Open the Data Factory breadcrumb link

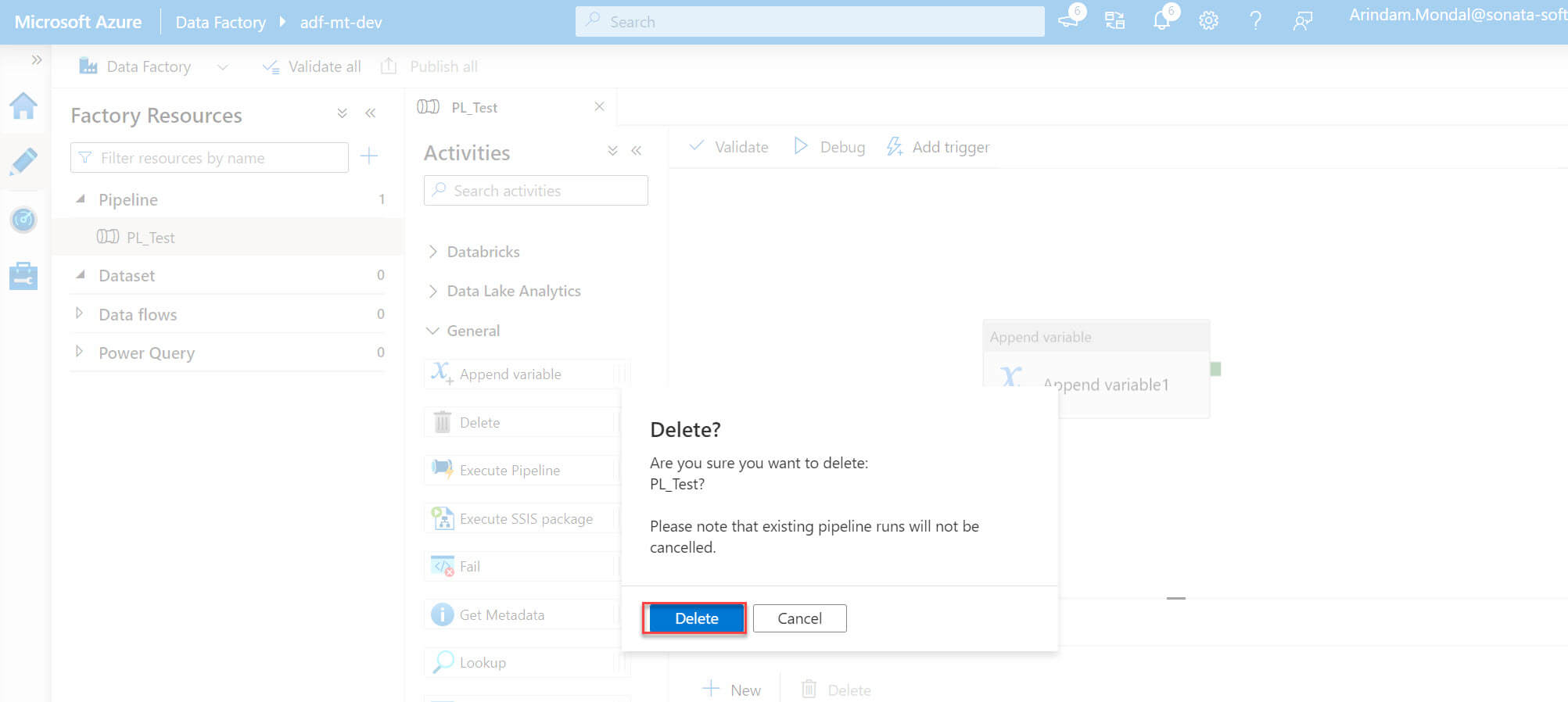(221, 22)
